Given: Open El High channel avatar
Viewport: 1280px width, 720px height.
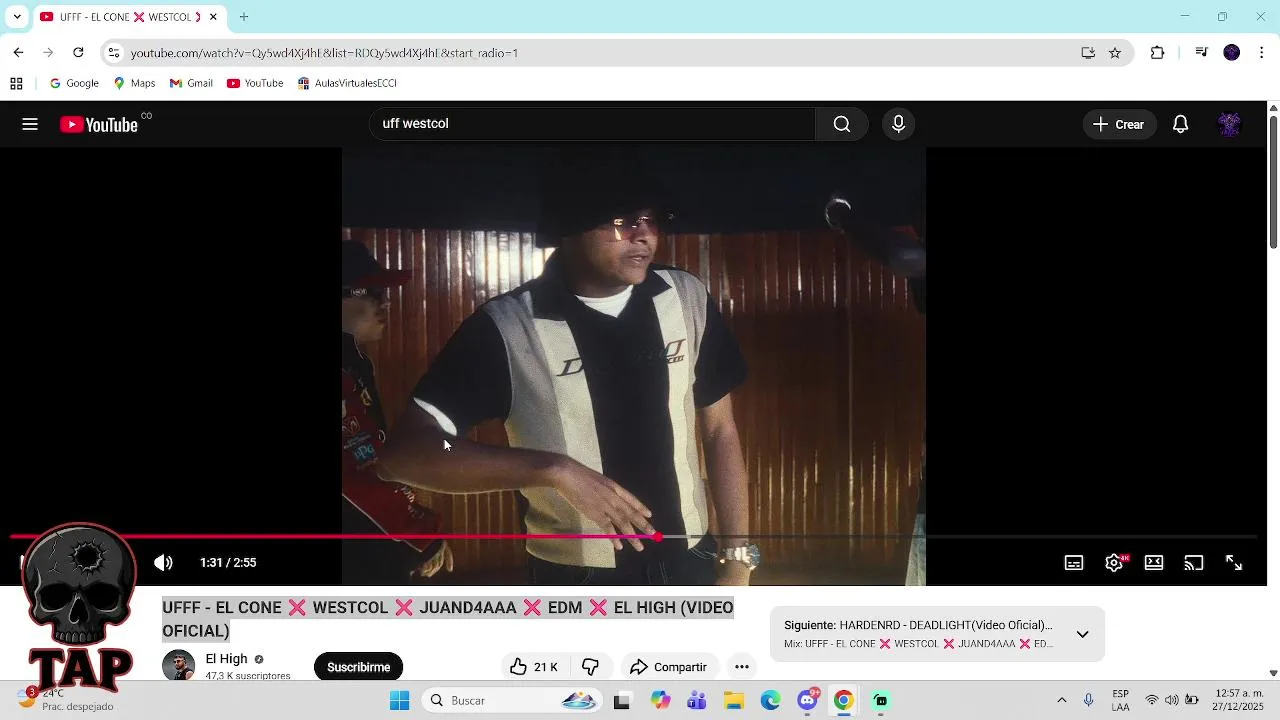Looking at the screenshot, I should point(179,666).
